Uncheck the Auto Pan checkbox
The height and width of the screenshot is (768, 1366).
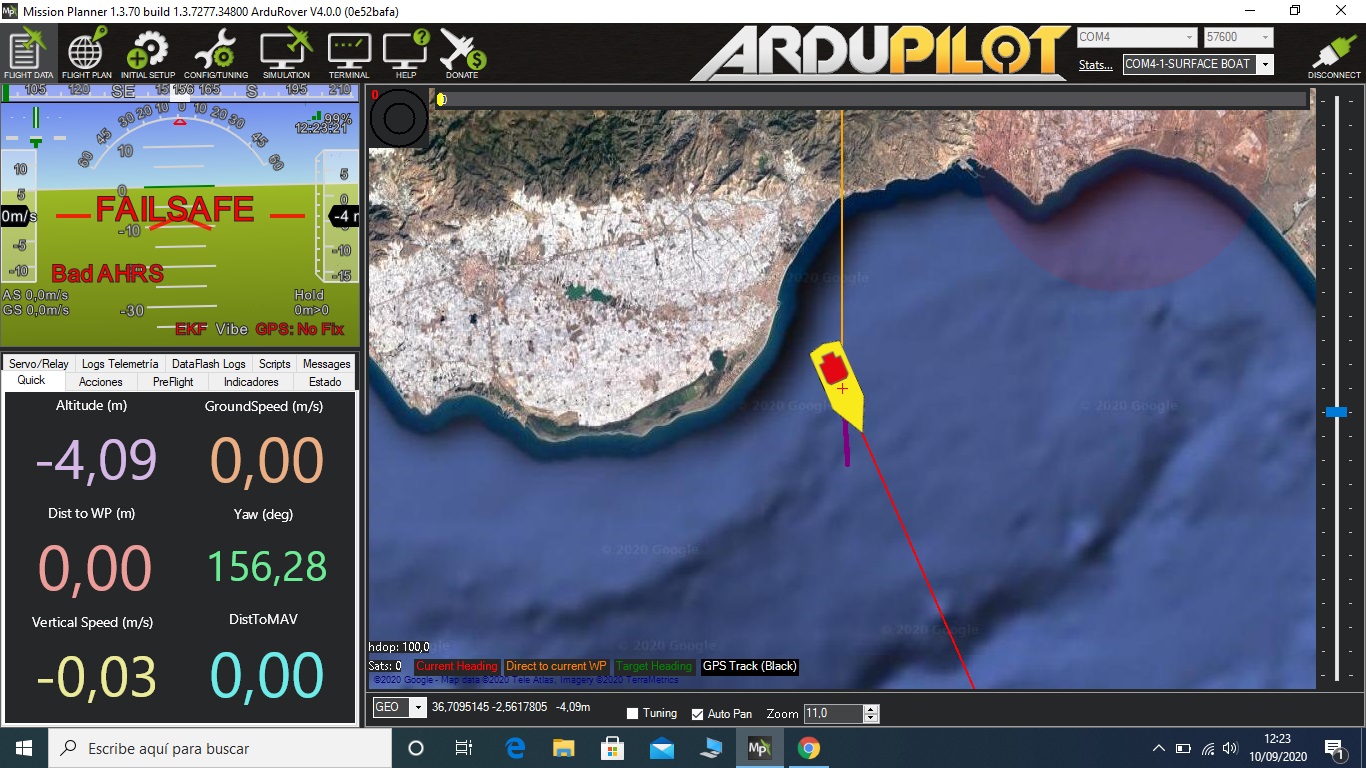coord(698,714)
